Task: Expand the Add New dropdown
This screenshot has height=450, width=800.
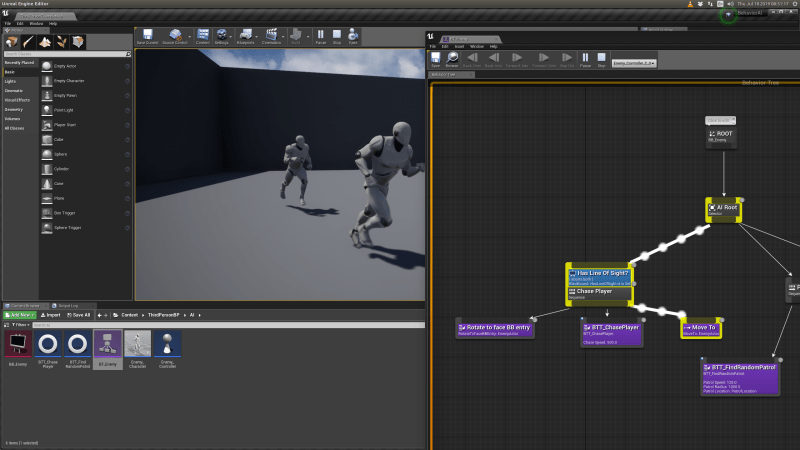Action: point(21,314)
